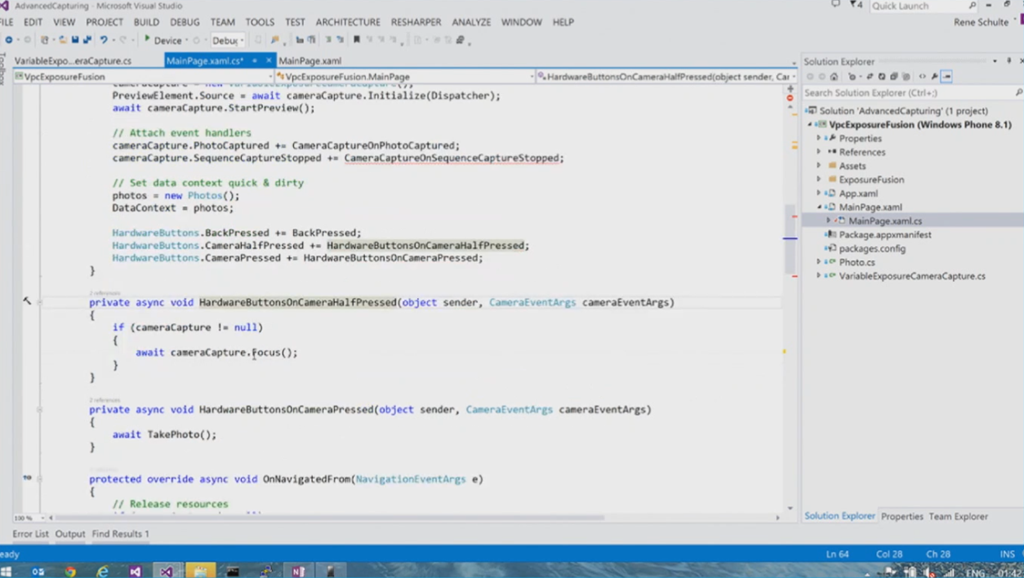Toggle Preview Selected Items in Solution Explorer

click(946, 76)
